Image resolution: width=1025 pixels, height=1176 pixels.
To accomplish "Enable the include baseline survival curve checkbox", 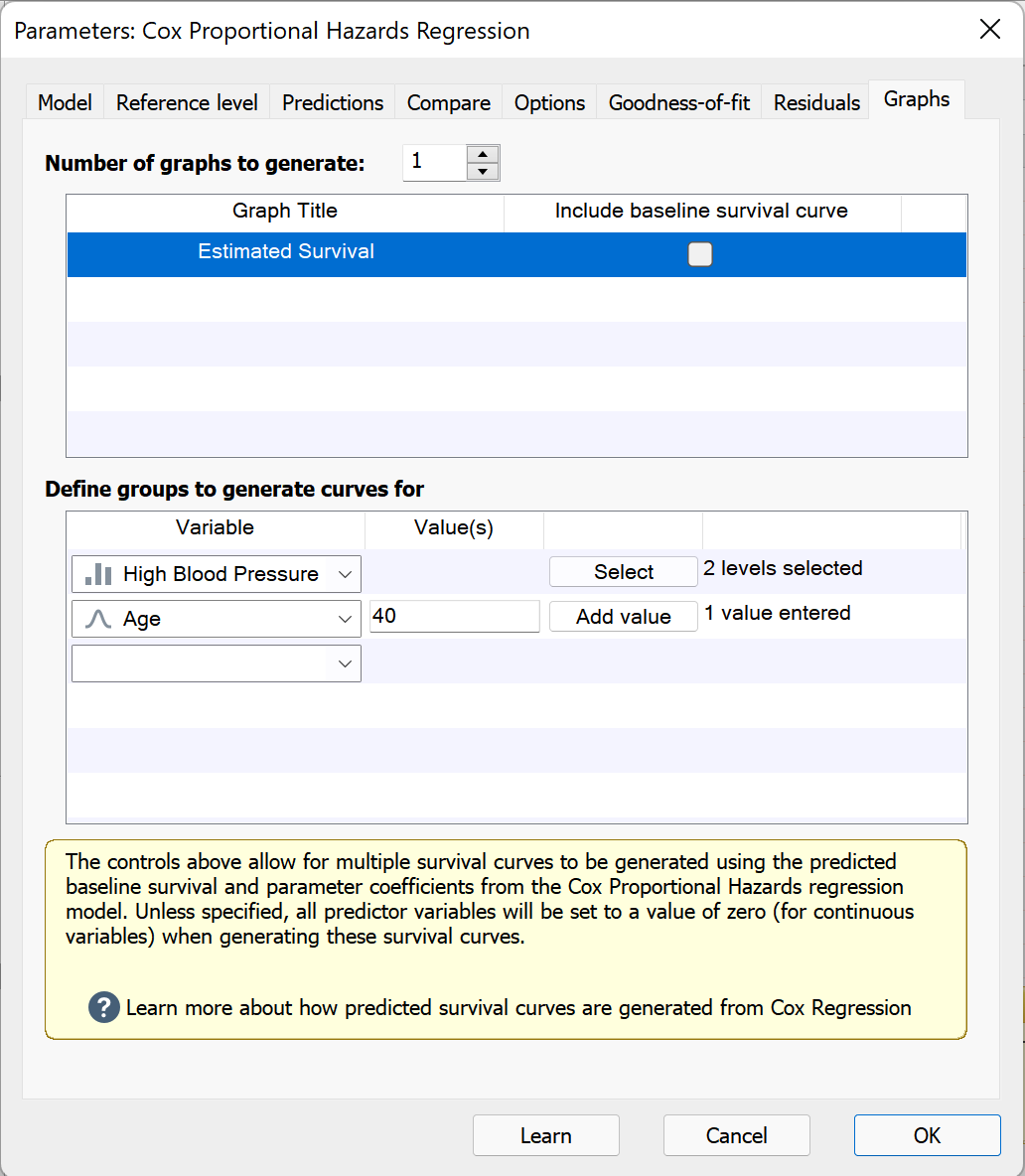I will pyautogui.click(x=700, y=255).
